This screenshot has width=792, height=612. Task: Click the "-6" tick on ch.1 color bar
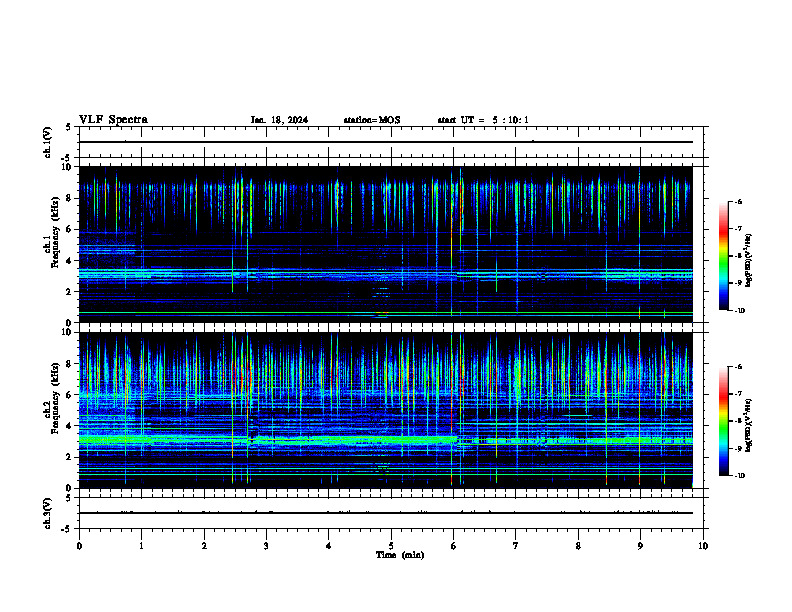(x=738, y=201)
